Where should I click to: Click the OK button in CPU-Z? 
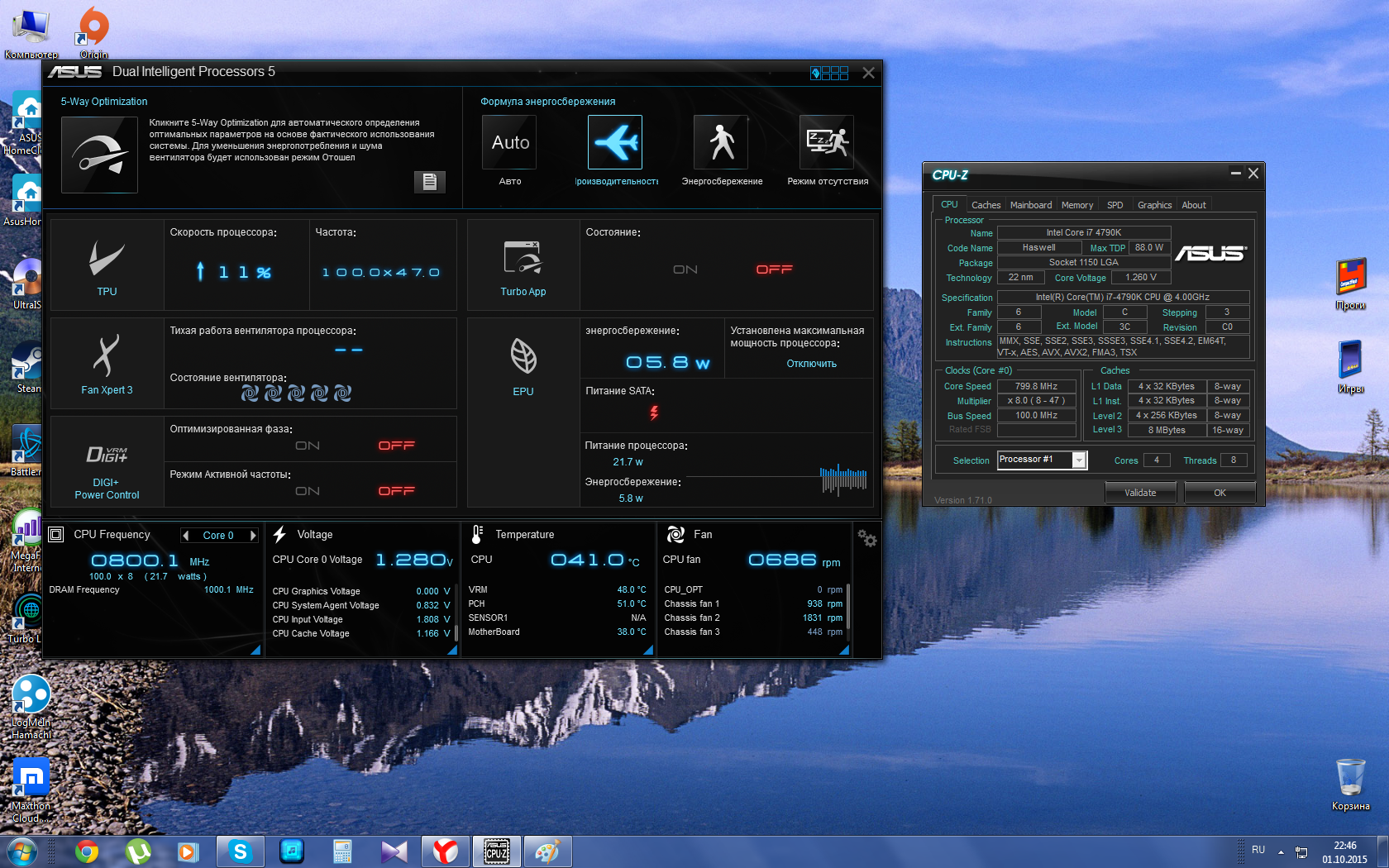1220,493
